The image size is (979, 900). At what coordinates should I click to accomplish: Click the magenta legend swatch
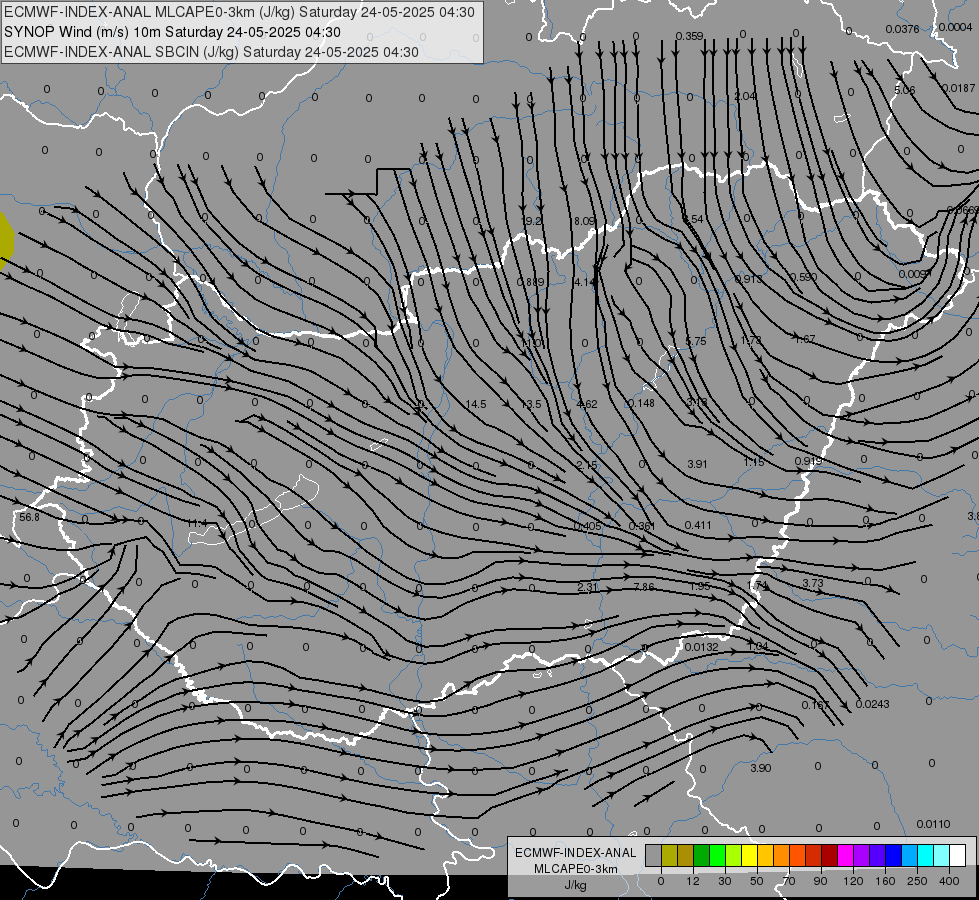(x=845, y=855)
